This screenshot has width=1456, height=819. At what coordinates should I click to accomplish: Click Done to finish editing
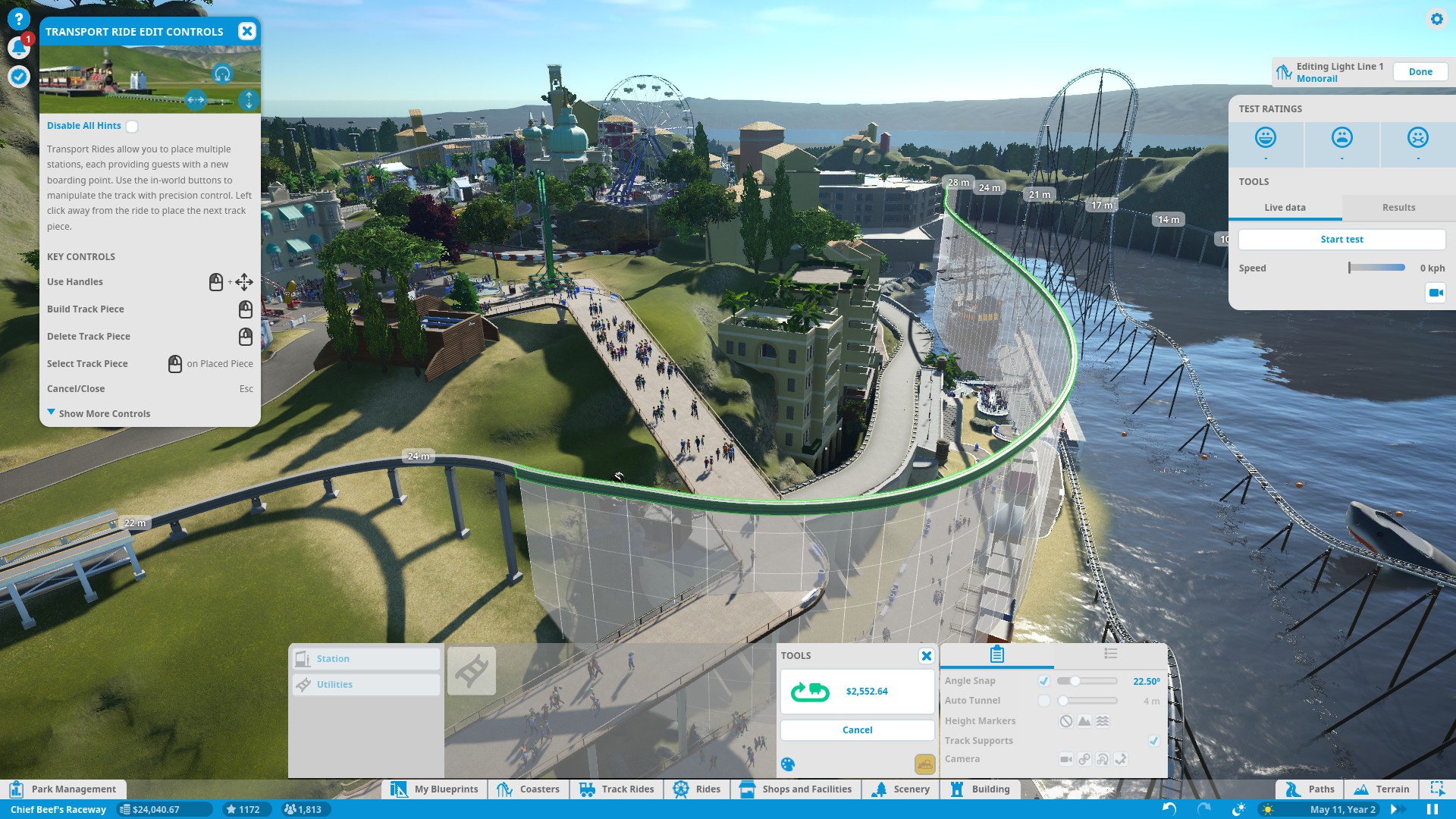[1420, 72]
